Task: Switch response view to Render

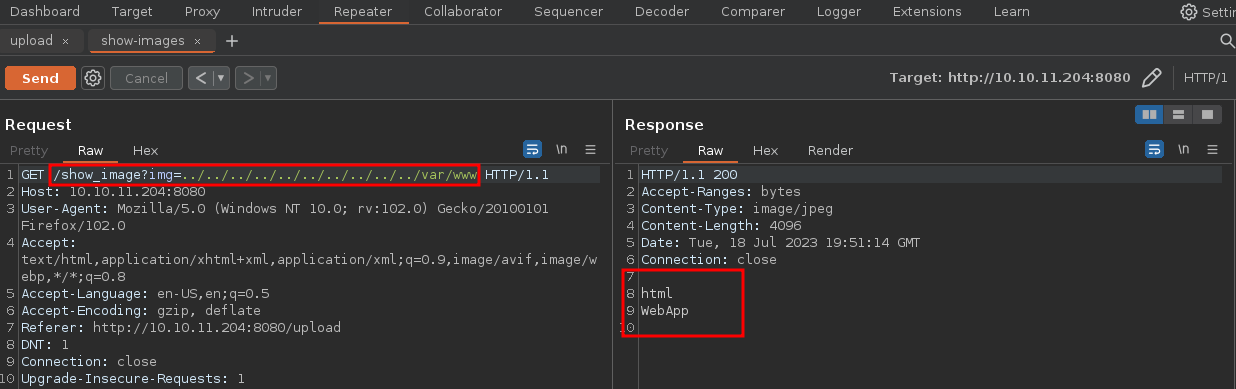Action: [830, 150]
